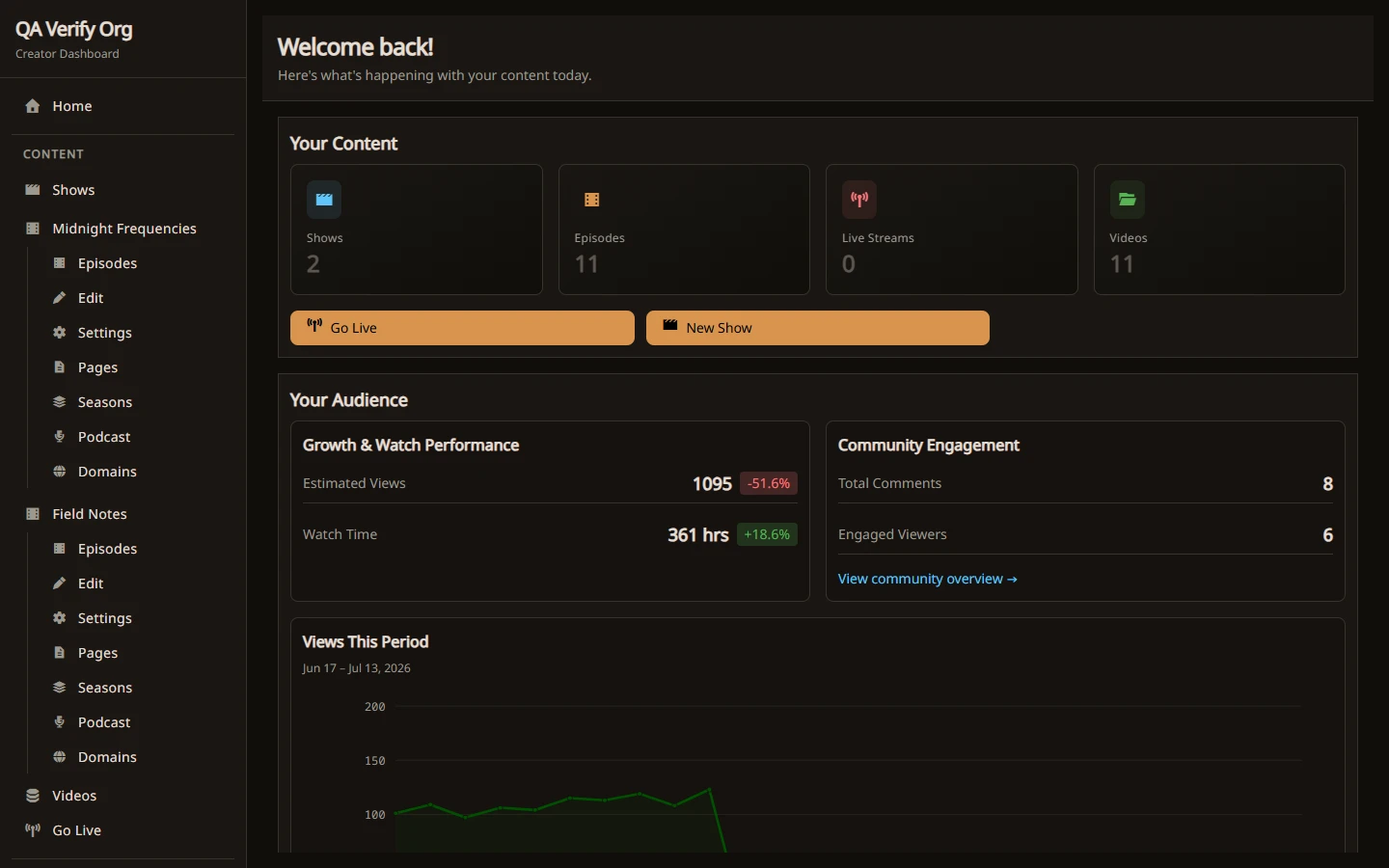Click the Seasons layers icon under Field Notes

(x=60, y=688)
